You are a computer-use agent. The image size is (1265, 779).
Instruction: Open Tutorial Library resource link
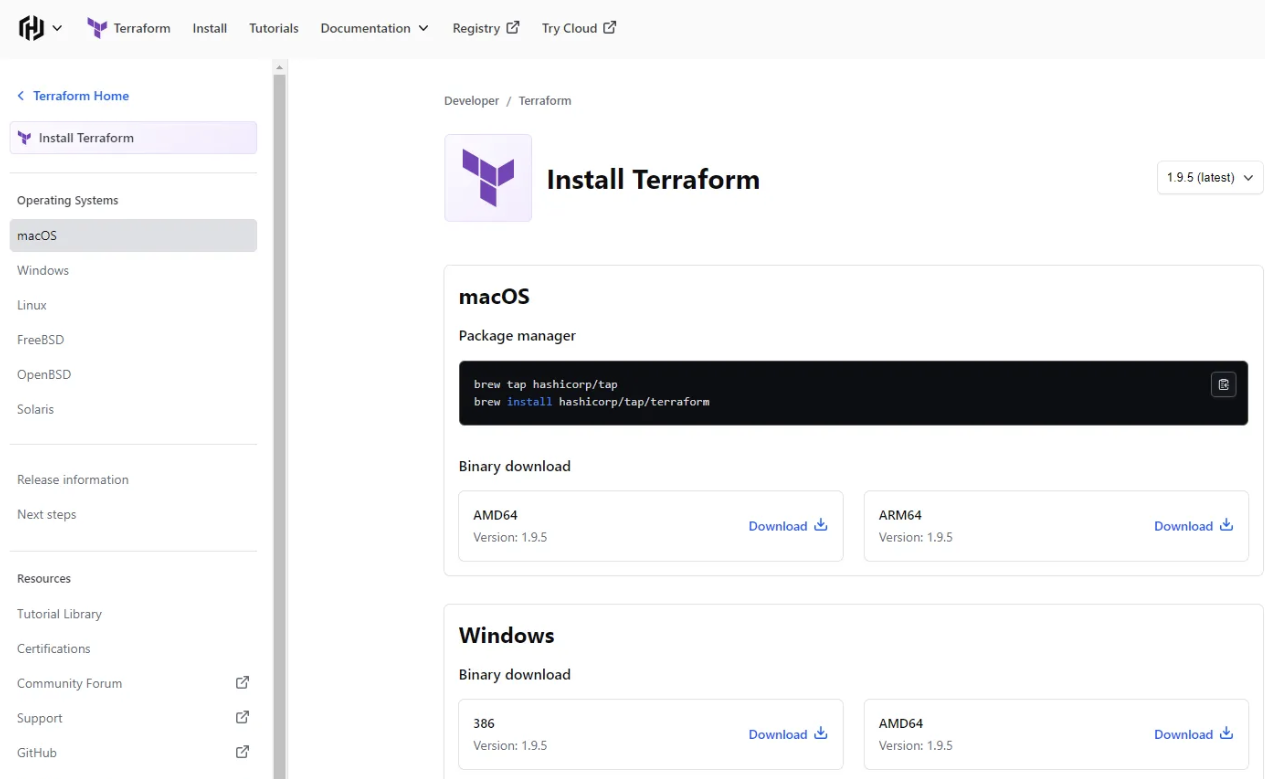tap(60, 614)
